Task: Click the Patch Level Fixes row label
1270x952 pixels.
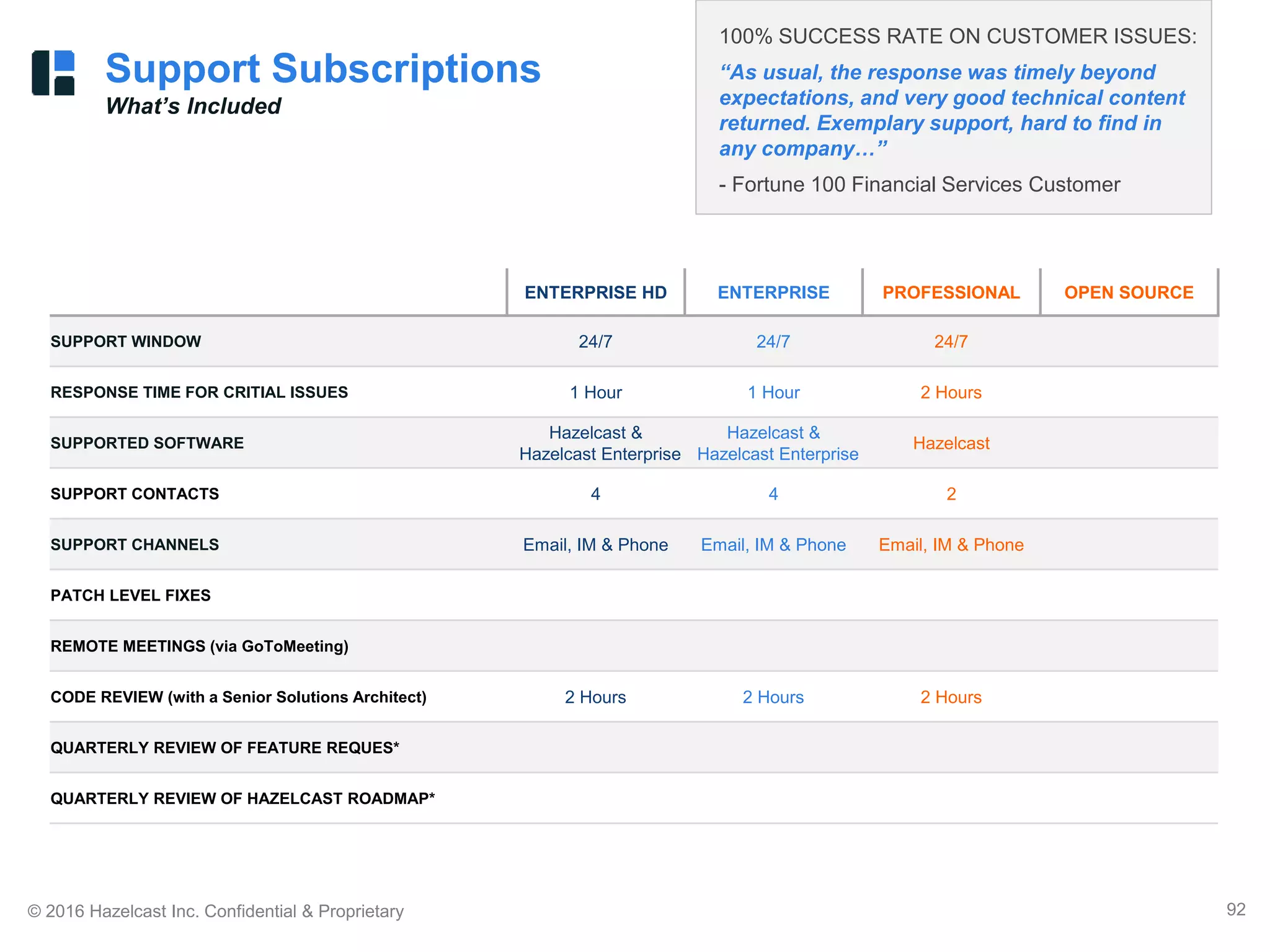Action: pyautogui.click(x=130, y=596)
